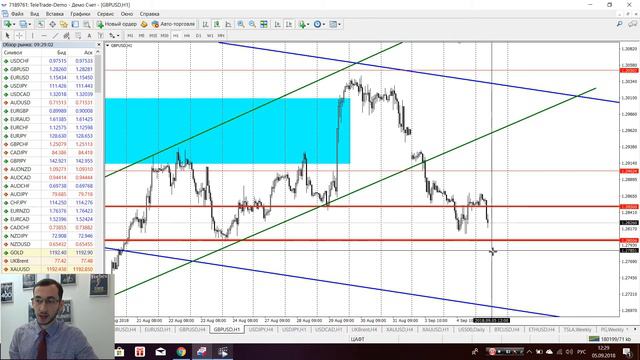Open Chrome from the taskbar
Screen dimensions: 640x360
pyautogui.click(x=181, y=351)
